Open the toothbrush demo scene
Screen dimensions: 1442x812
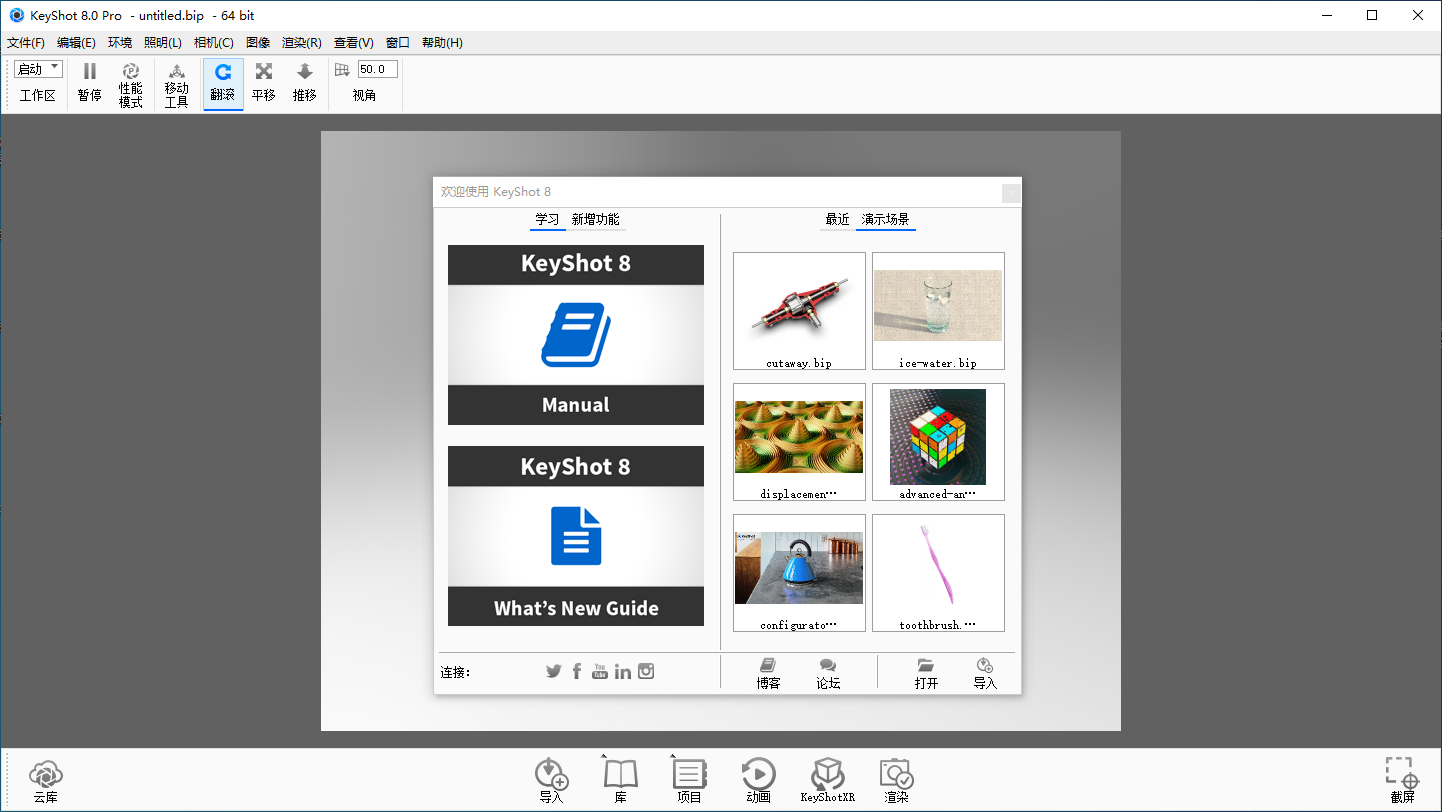pyautogui.click(x=938, y=573)
